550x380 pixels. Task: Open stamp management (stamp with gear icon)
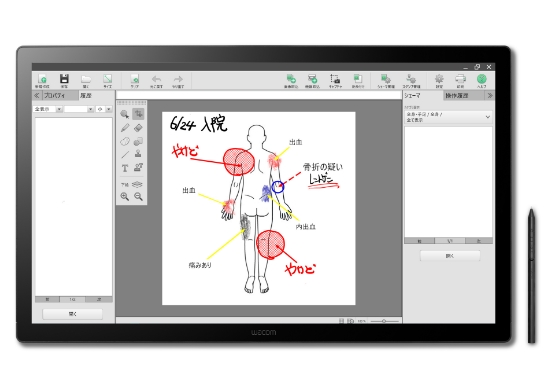click(x=411, y=80)
